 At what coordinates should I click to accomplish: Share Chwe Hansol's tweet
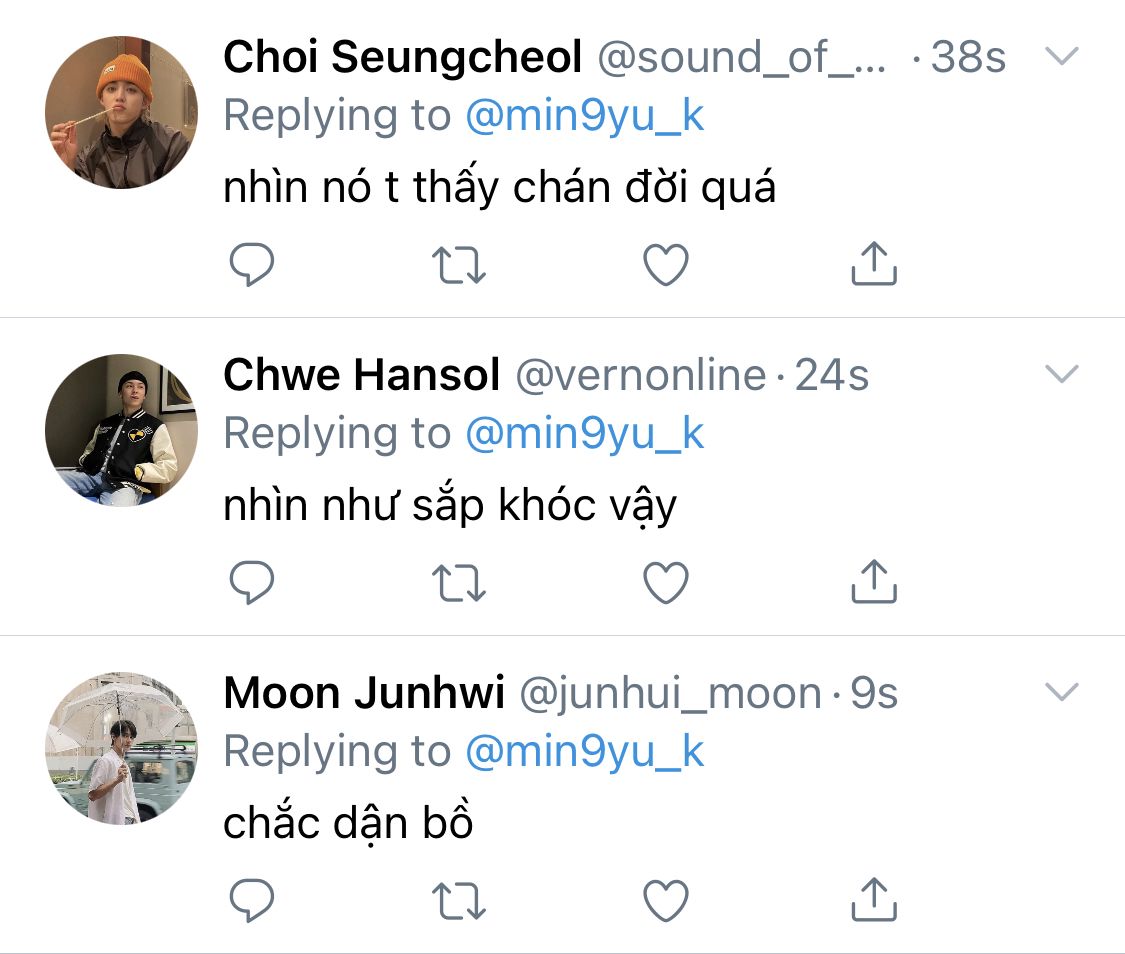click(x=873, y=581)
